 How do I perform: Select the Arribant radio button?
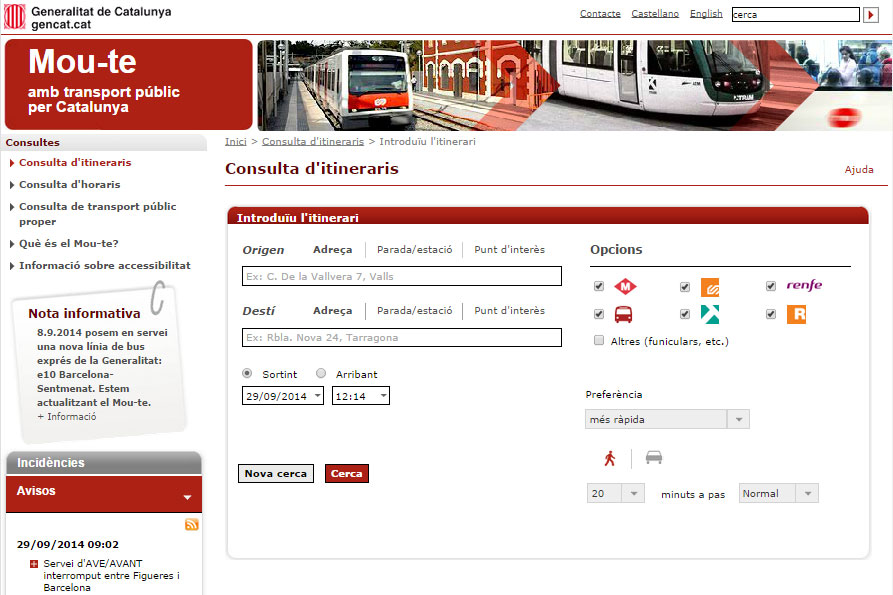click(x=321, y=374)
